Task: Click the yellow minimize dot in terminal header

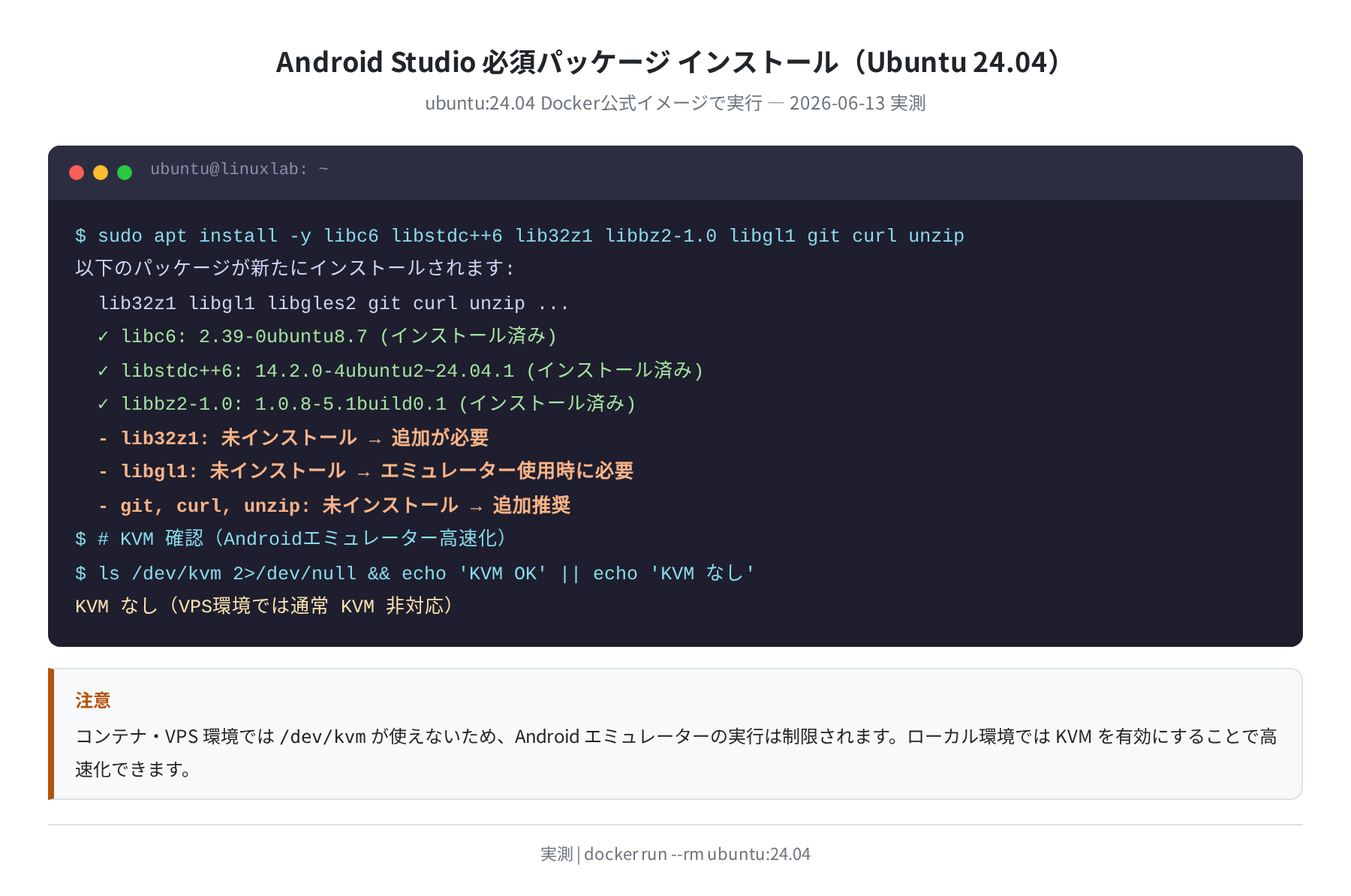Action: (x=101, y=173)
